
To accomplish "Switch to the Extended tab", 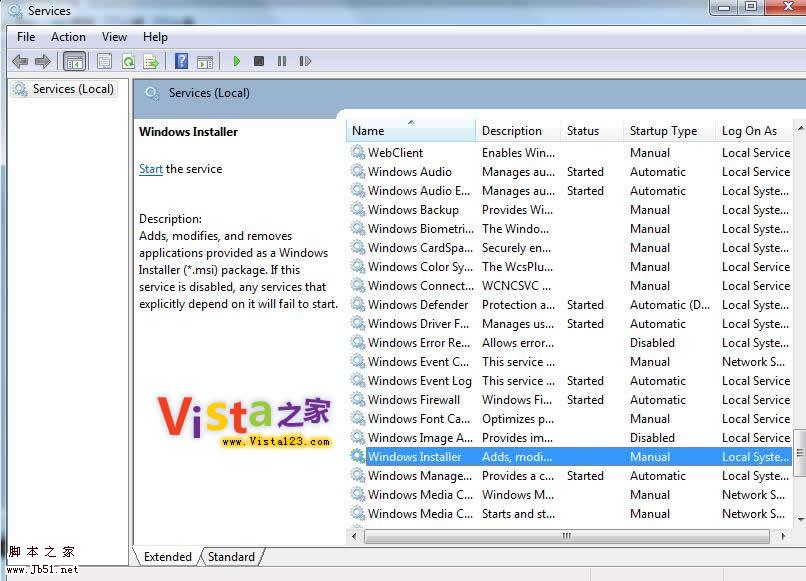I will click(168, 557).
